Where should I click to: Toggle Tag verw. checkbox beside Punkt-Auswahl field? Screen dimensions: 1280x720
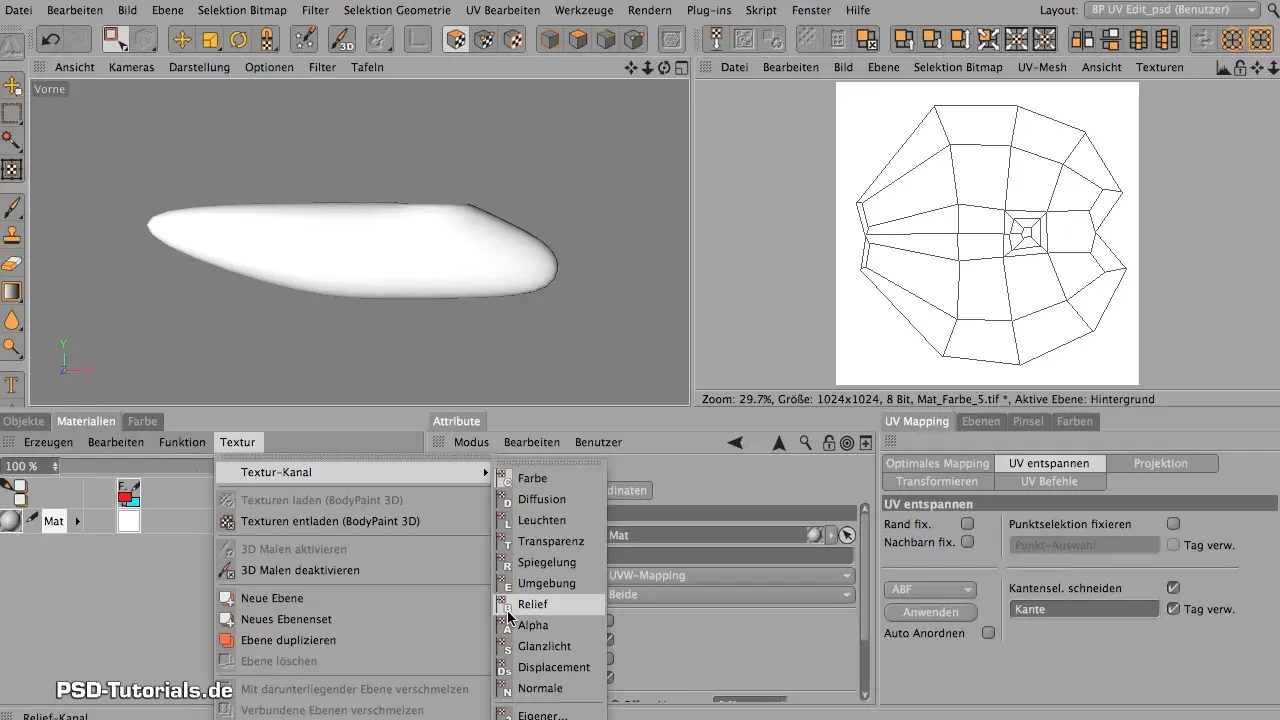point(1173,545)
